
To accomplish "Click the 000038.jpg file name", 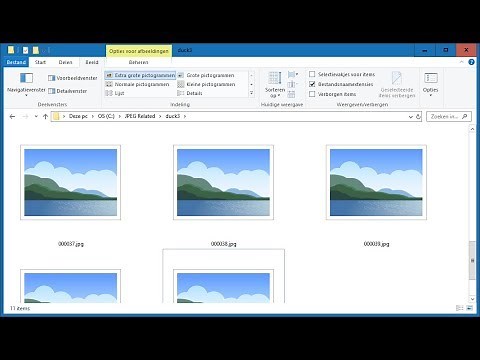I will tap(223, 244).
